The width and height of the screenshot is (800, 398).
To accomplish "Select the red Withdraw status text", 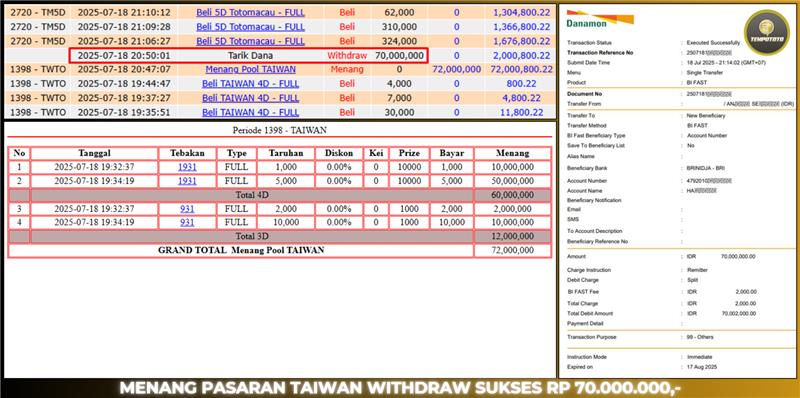I will tap(346, 55).
